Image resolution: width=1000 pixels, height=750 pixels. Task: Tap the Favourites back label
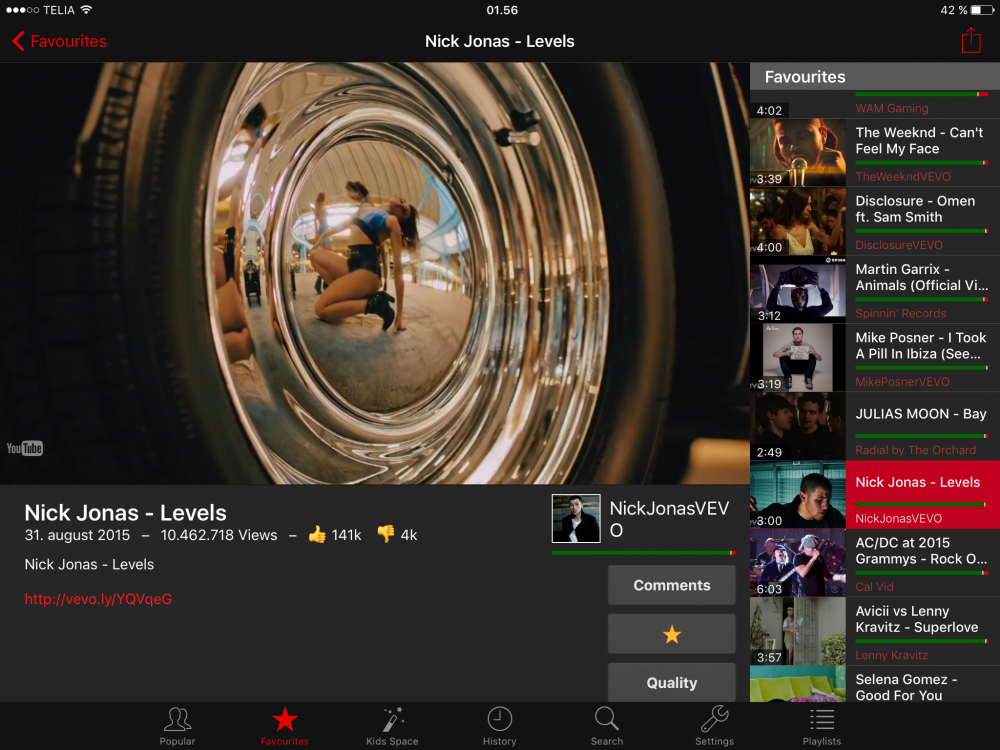pos(69,41)
